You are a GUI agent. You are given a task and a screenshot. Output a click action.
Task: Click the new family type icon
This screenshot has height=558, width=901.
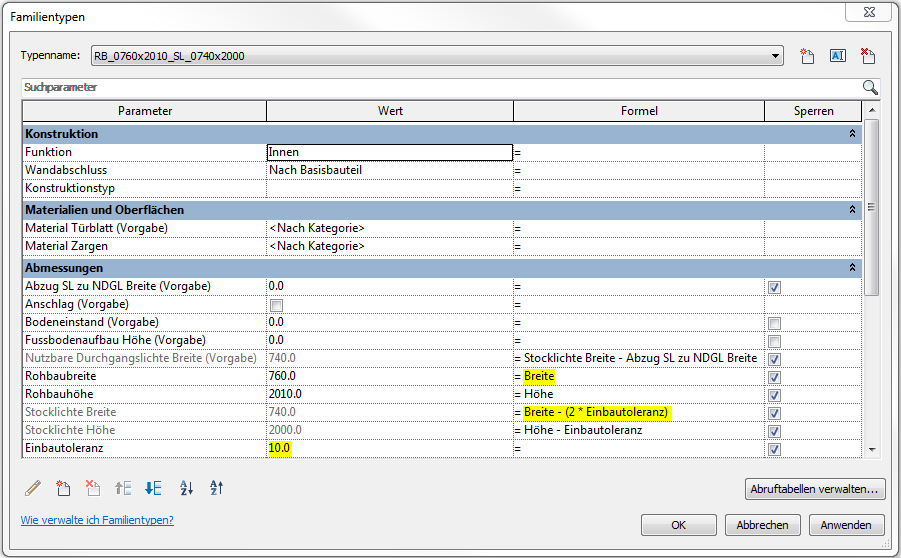point(808,56)
